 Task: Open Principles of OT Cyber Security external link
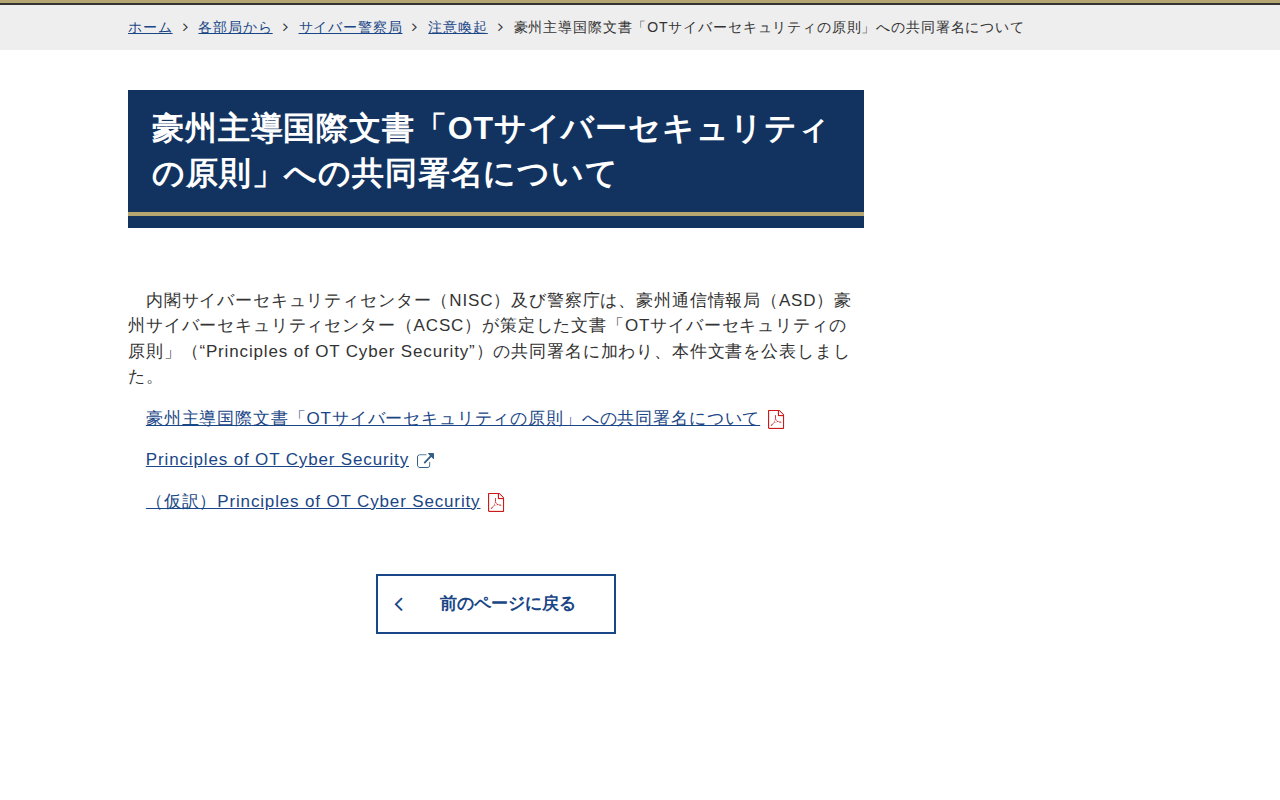pos(277,460)
